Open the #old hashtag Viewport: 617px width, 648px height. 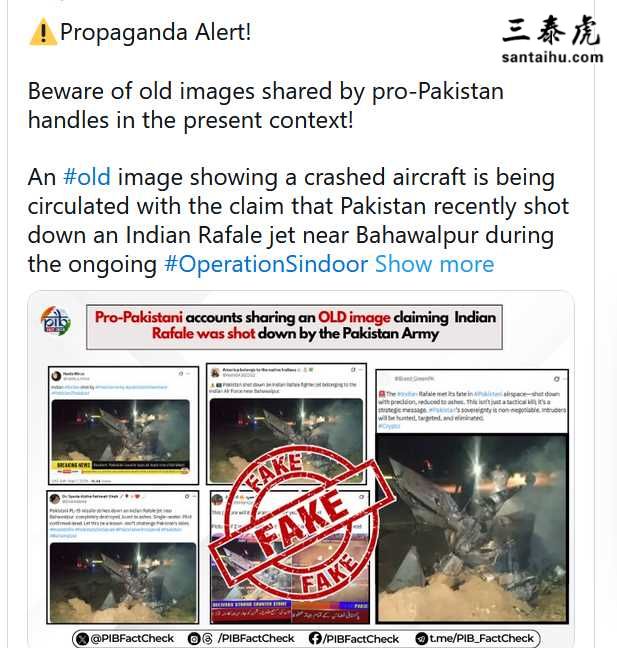click(x=87, y=177)
